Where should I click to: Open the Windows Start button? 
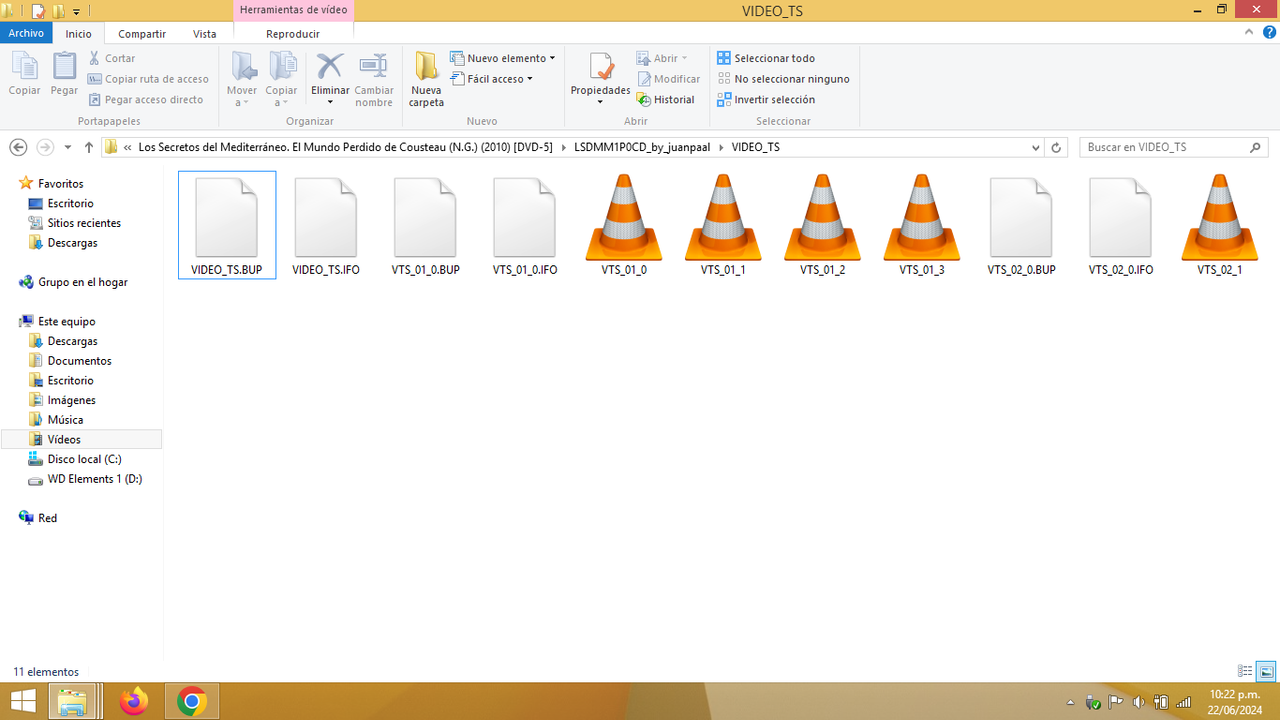click(x=23, y=701)
